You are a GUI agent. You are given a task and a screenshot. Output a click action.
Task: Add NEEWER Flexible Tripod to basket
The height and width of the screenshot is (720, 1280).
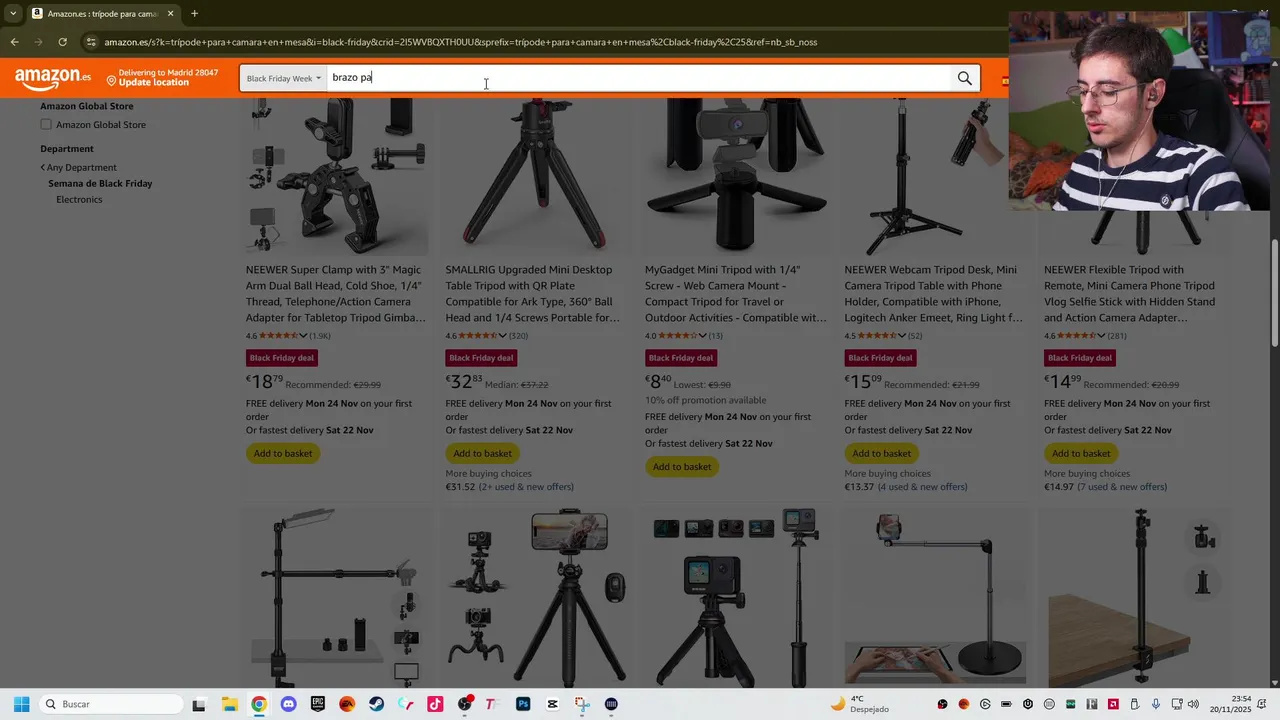pos(1081,453)
